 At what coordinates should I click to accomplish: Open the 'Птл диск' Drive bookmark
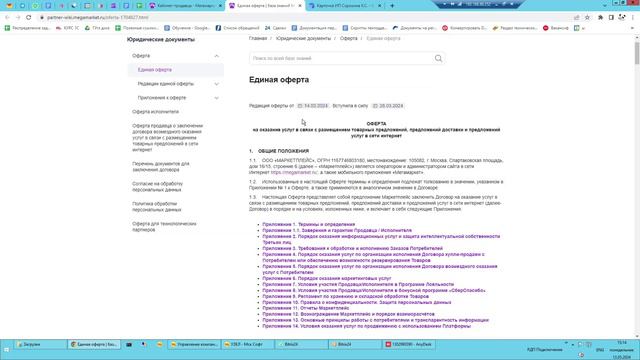[x=97, y=28]
